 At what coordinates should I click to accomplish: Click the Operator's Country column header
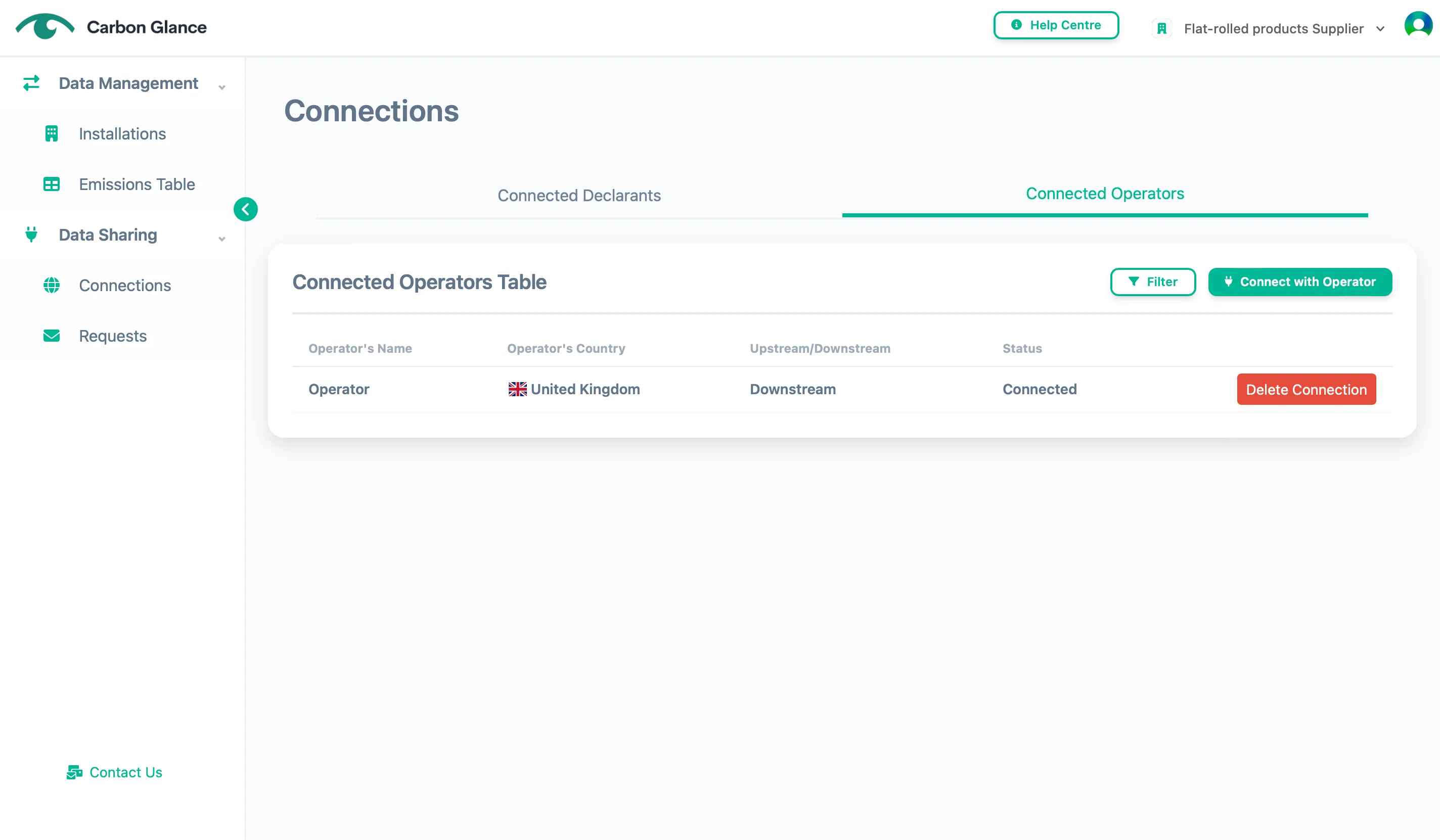point(566,348)
